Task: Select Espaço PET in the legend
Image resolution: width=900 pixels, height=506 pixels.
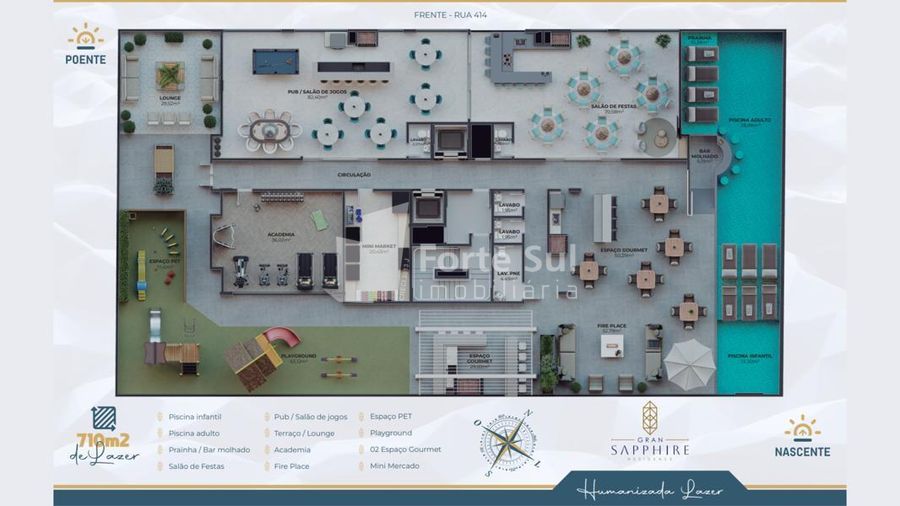Action: pyautogui.click(x=391, y=417)
